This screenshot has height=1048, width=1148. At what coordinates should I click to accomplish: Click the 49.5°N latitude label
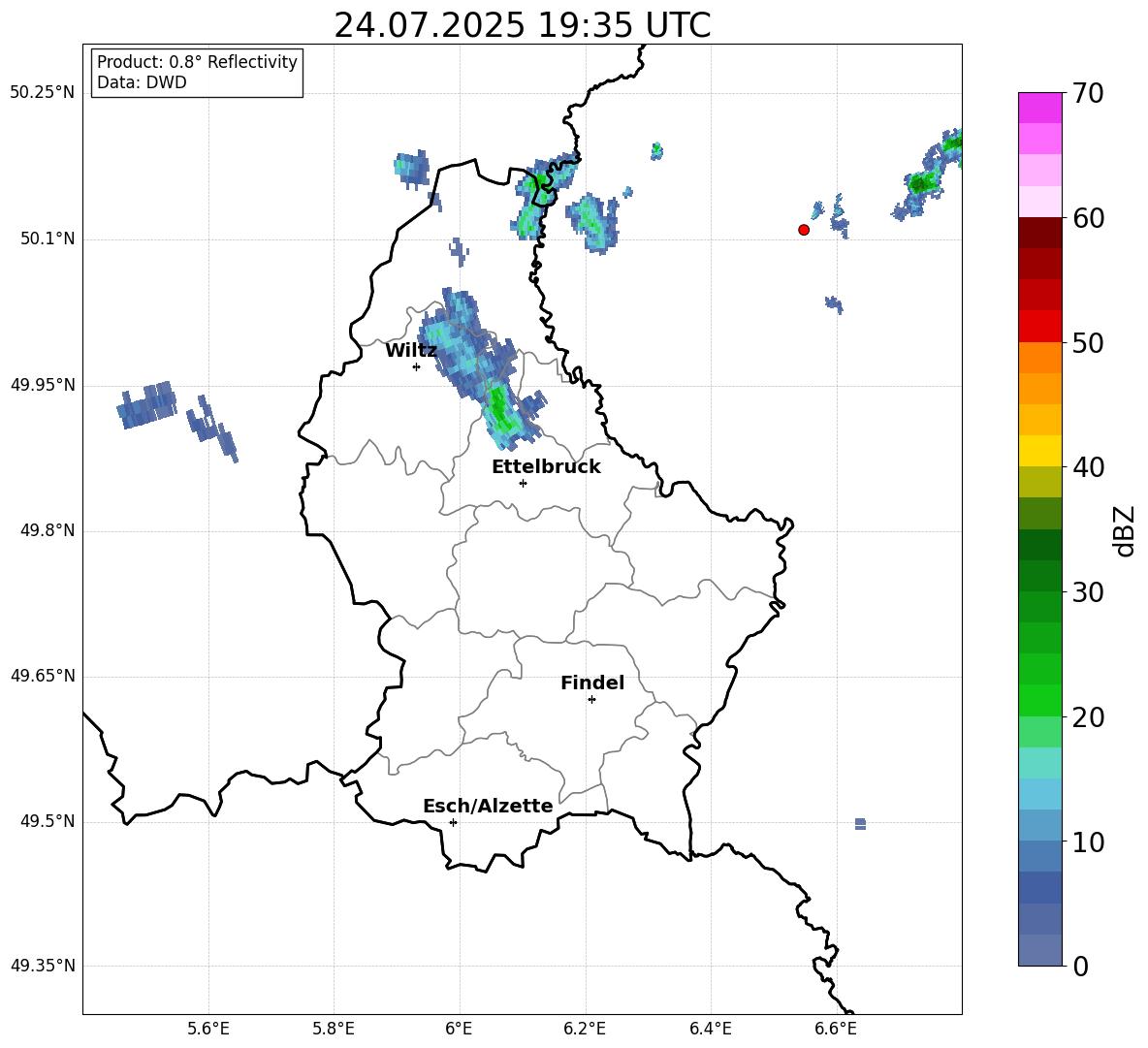click(x=48, y=821)
